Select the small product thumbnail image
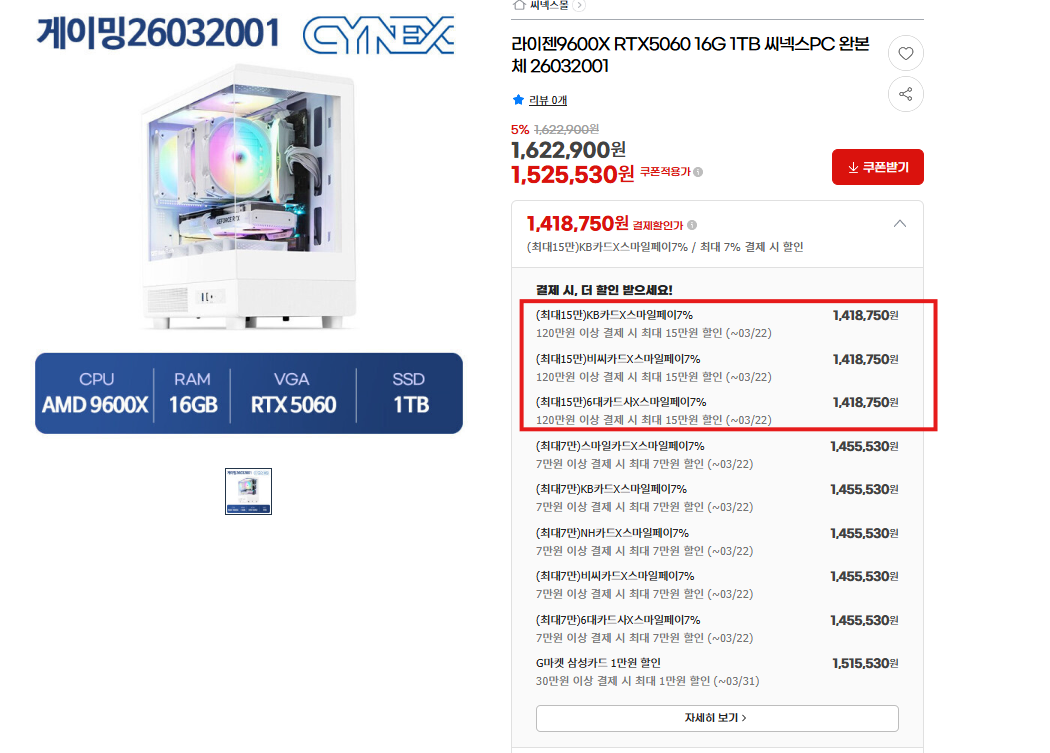The image size is (1050, 753). pyautogui.click(x=248, y=491)
